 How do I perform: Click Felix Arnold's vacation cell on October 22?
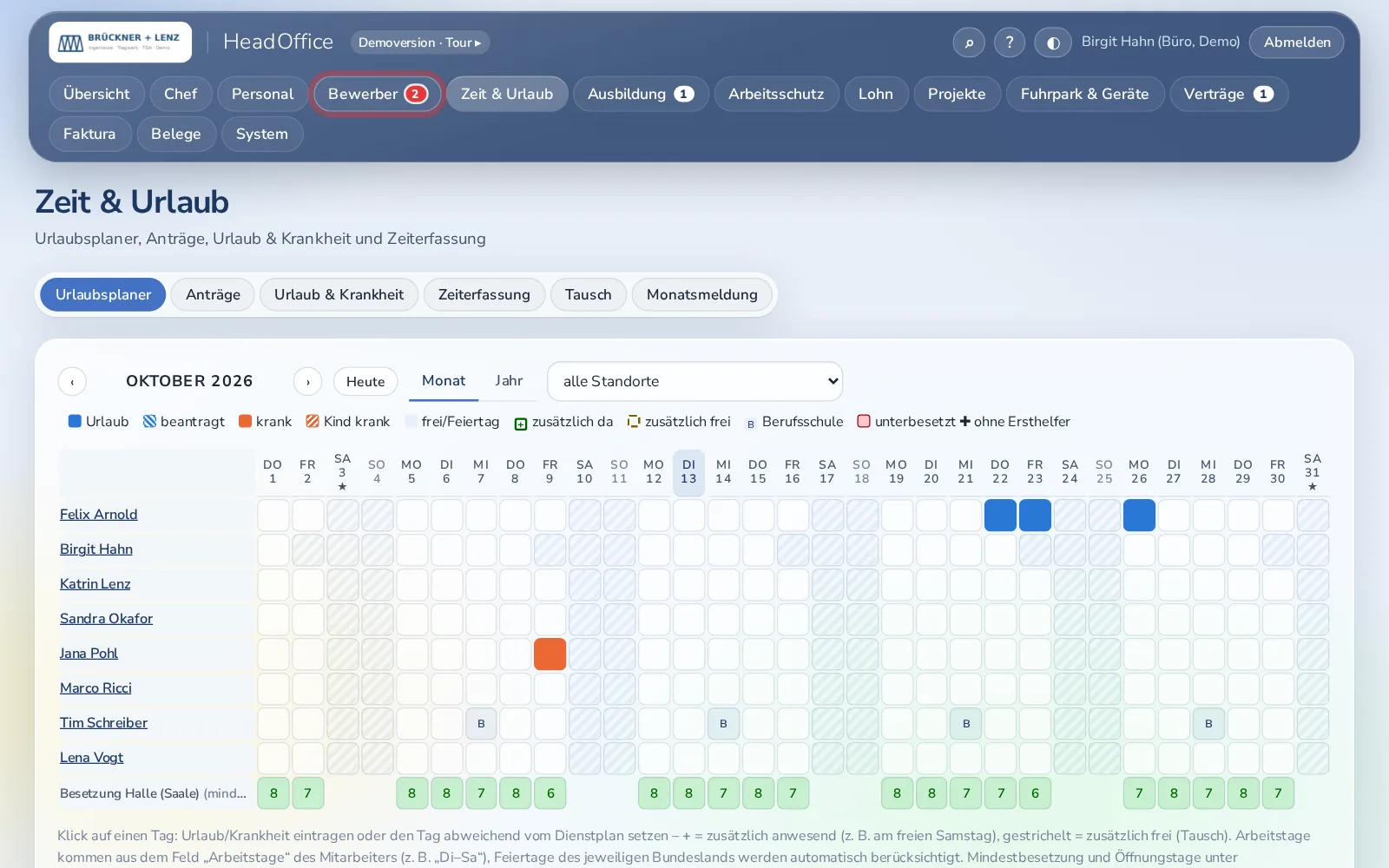click(x=1000, y=515)
